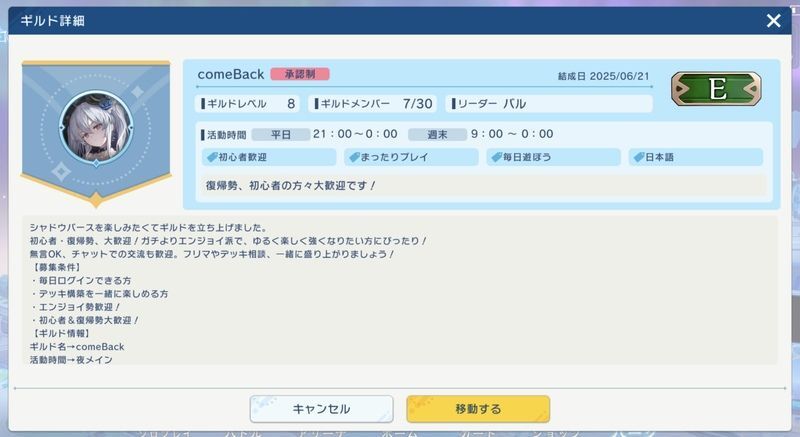Click the long guild description text area
This screenshot has width=800, height=437.
pyautogui.click(x=400, y=290)
